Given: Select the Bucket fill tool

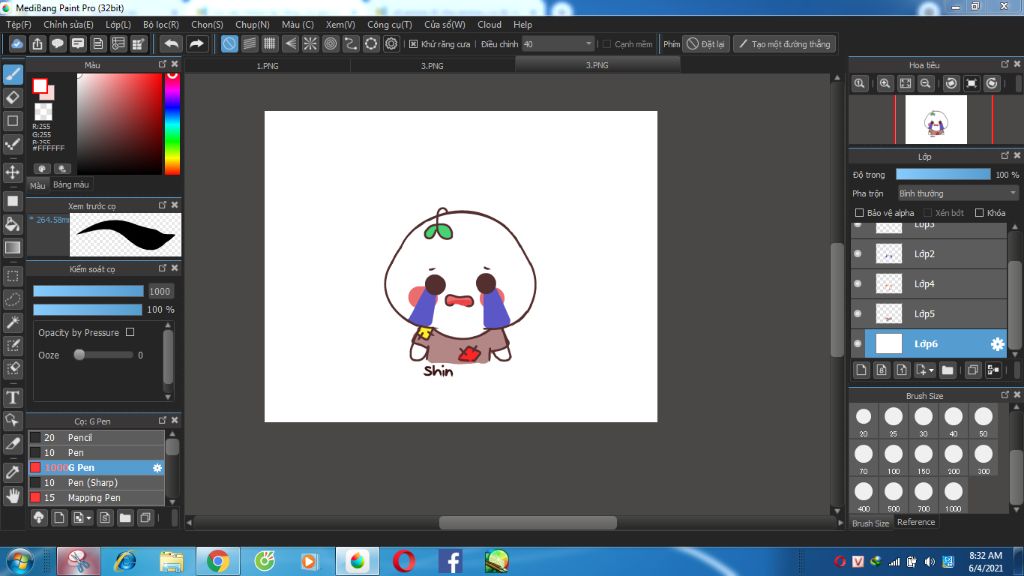Looking at the screenshot, I should tap(12, 225).
